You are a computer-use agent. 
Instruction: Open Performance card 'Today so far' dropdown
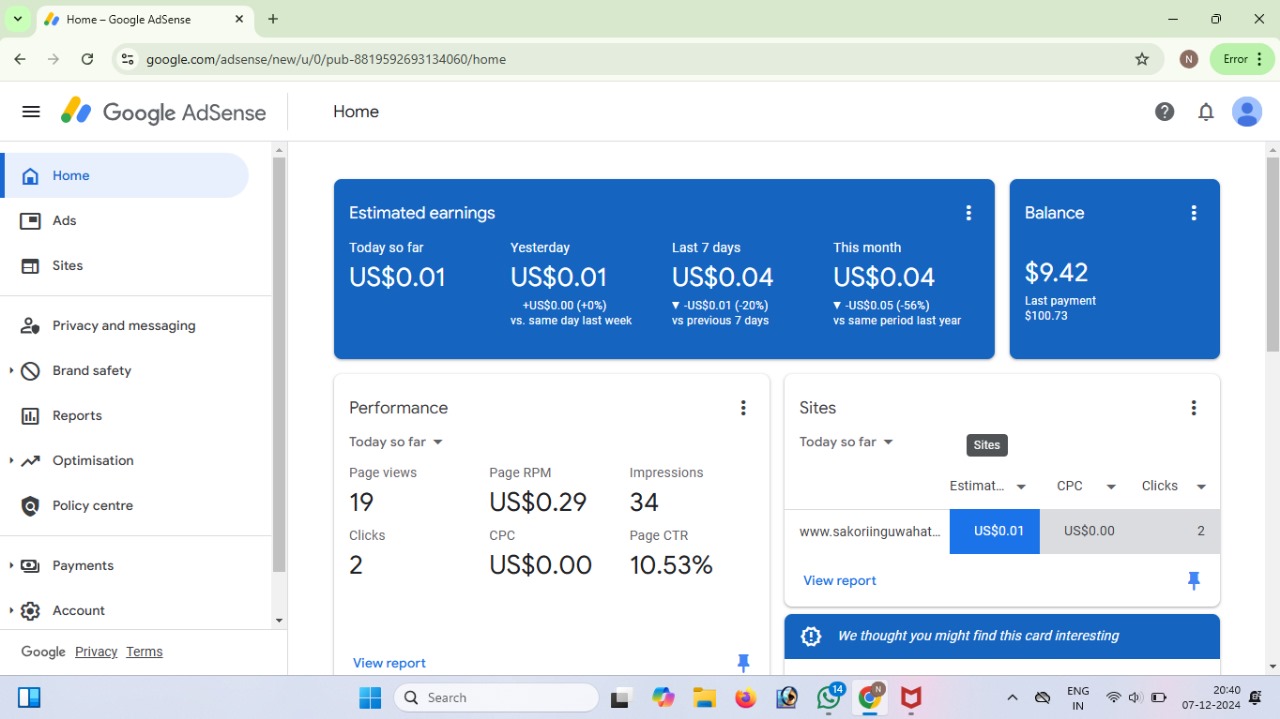click(396, 442)
